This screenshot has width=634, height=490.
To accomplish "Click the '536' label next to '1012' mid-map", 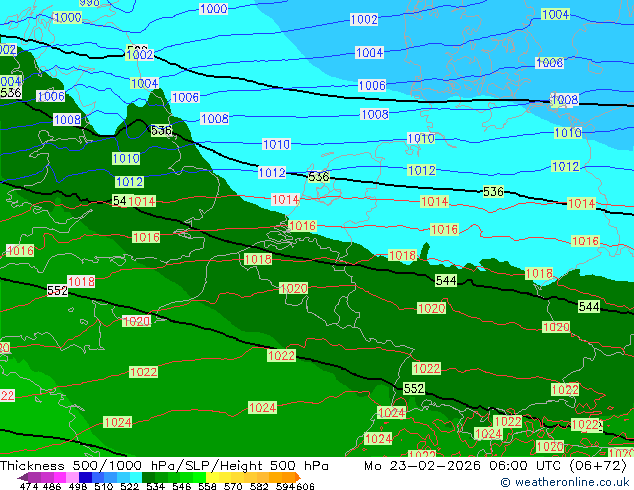I will (x=319, y=177).
